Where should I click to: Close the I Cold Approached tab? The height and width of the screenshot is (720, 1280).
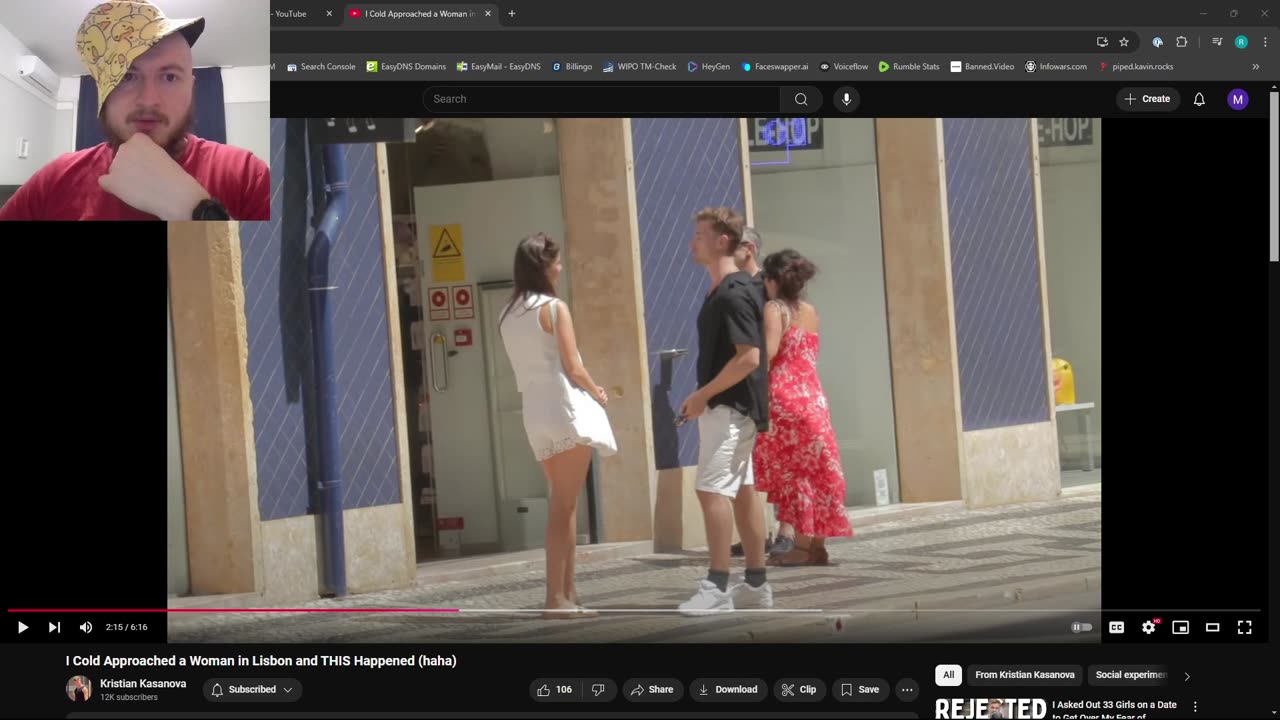point(488,14)
